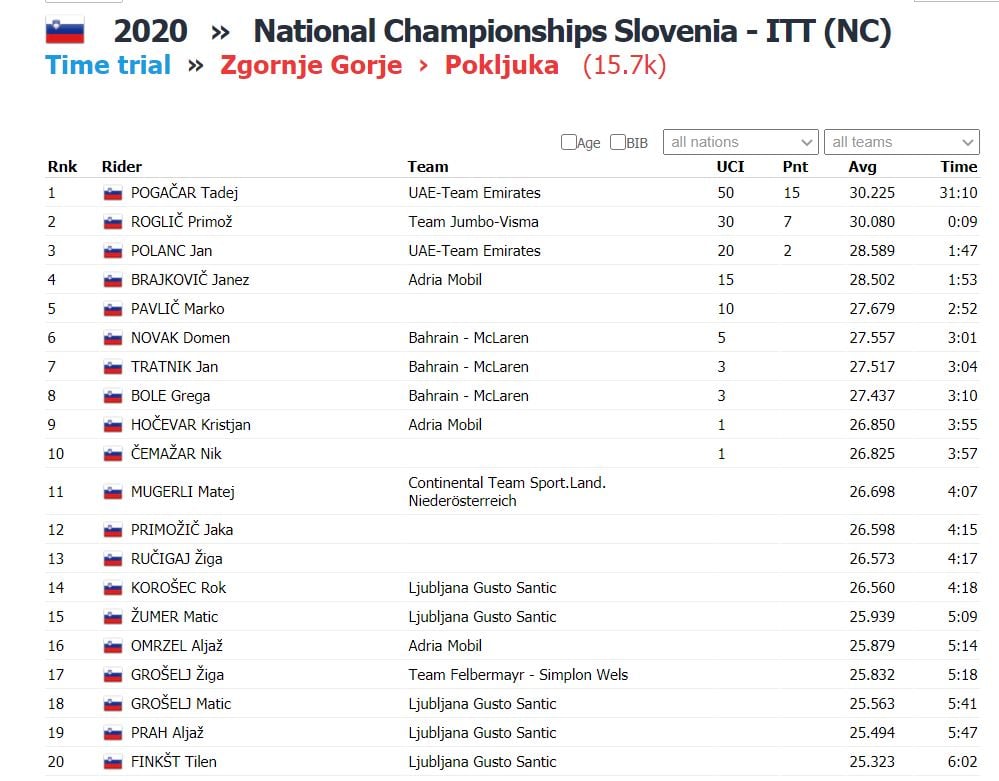999x781 pixels.
Task: Open the all nations dropdown
Action: pos(740,142)
